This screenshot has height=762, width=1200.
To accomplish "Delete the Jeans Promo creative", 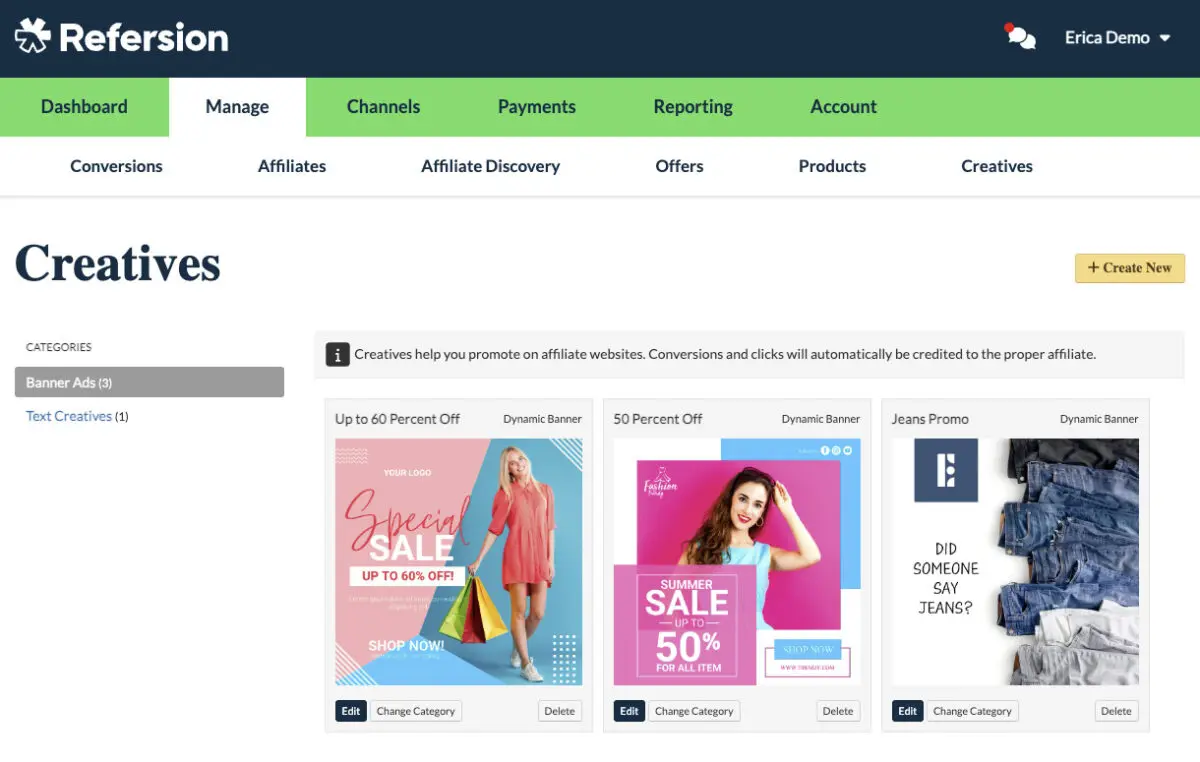I will coord(1116,711).
